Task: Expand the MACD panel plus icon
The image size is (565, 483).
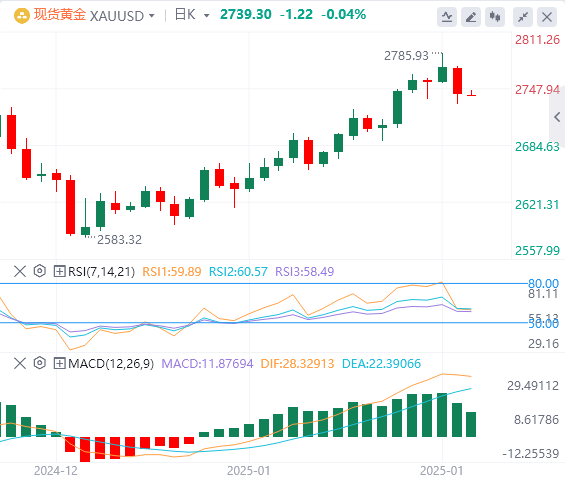Action: [x=59, y=363]
